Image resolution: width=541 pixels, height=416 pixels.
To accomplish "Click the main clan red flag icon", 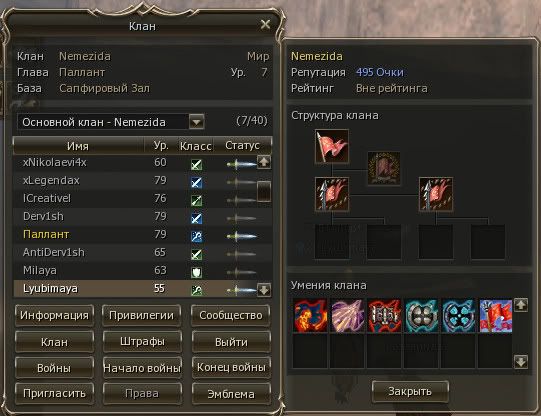I will 332,146.
